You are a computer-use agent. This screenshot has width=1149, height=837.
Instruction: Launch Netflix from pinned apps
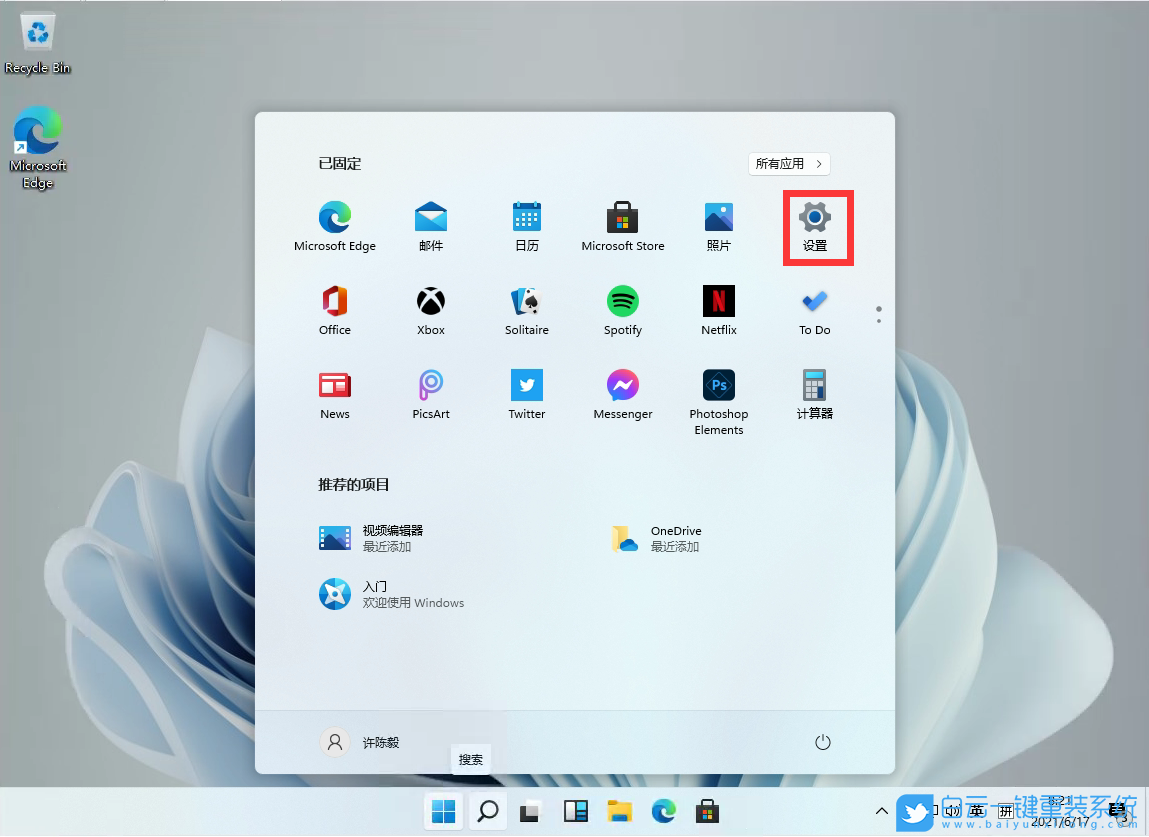tap(718, 310)
